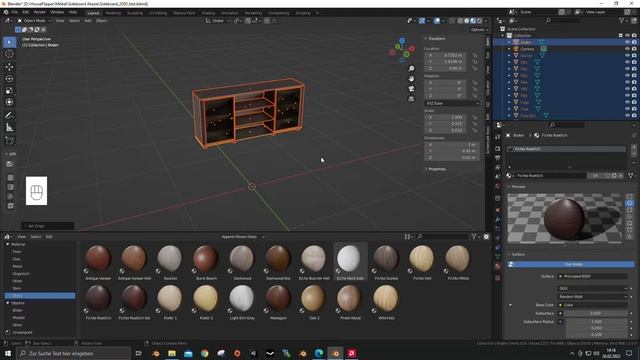Open the Material properties tab icon

[498, 266]
